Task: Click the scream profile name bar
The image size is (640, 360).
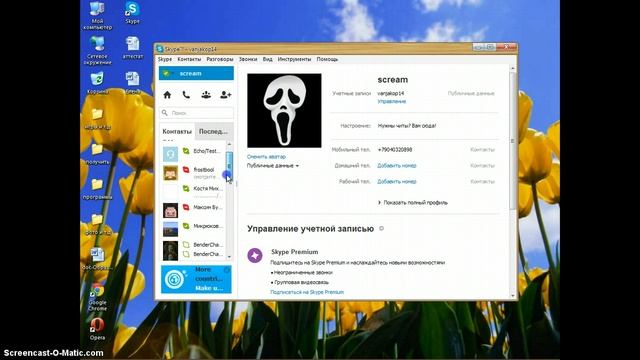Action: [196, 73]
